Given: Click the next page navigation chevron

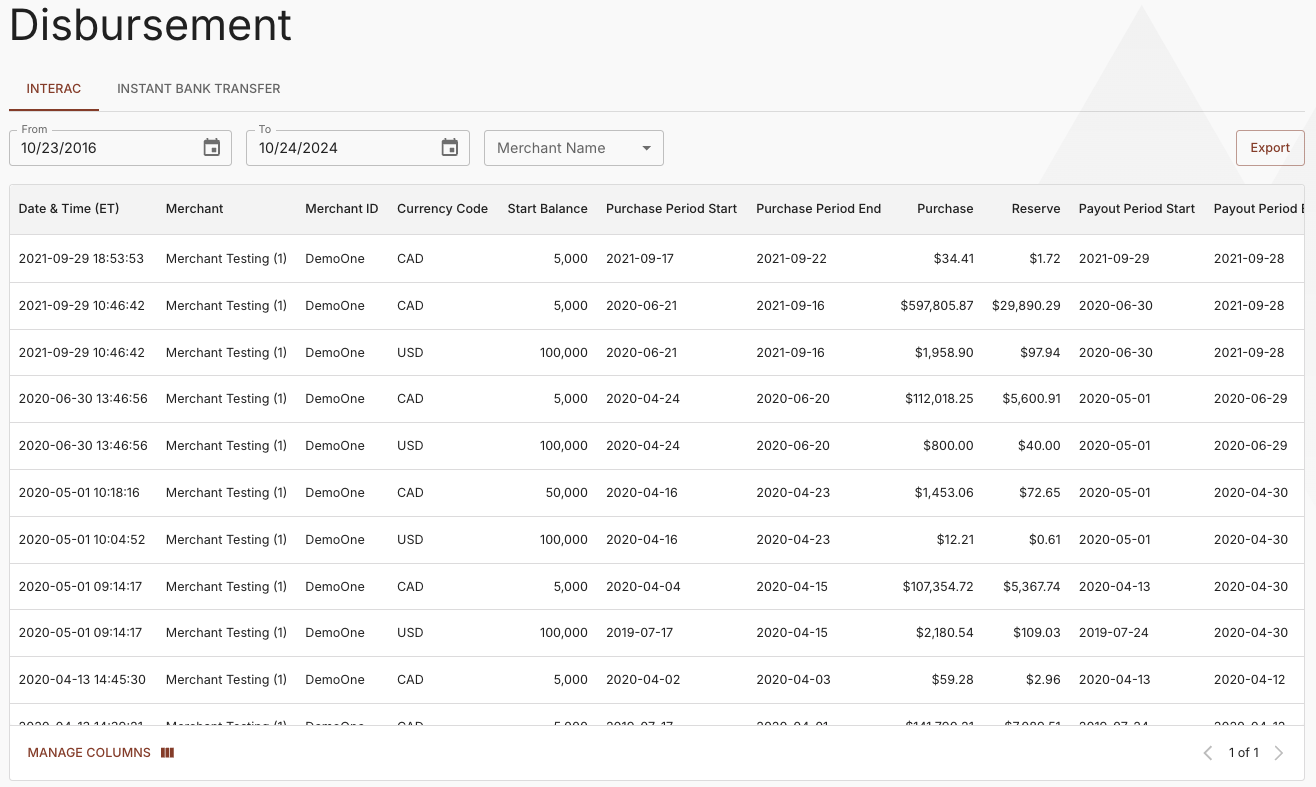Looking at the screenshot, I should click(1278, 752).
